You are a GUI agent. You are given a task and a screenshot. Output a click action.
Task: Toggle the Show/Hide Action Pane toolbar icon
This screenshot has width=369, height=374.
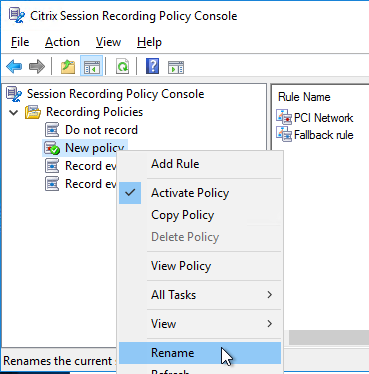tap(176, 67)
